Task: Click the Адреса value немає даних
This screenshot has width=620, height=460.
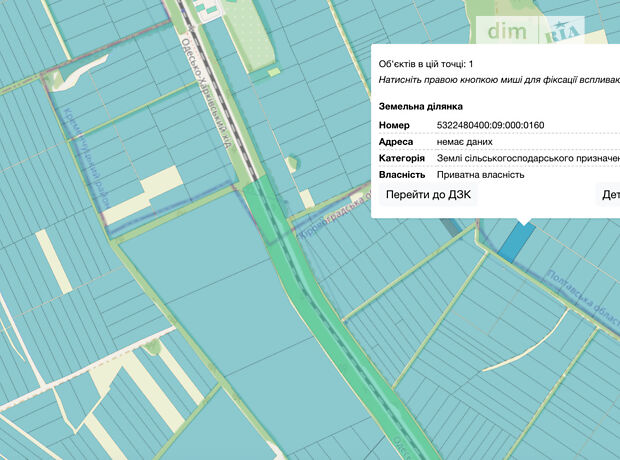Action: coord(465,142)
